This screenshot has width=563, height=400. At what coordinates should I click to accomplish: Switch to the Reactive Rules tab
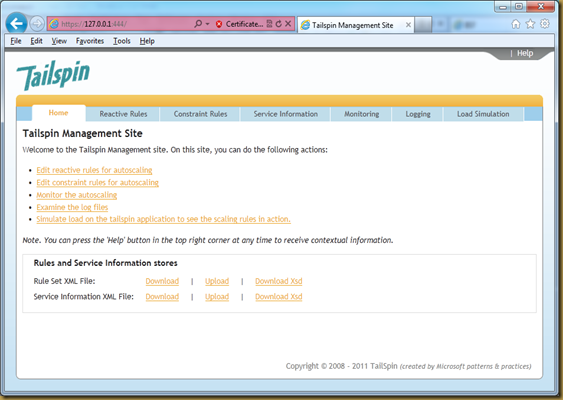123,114
